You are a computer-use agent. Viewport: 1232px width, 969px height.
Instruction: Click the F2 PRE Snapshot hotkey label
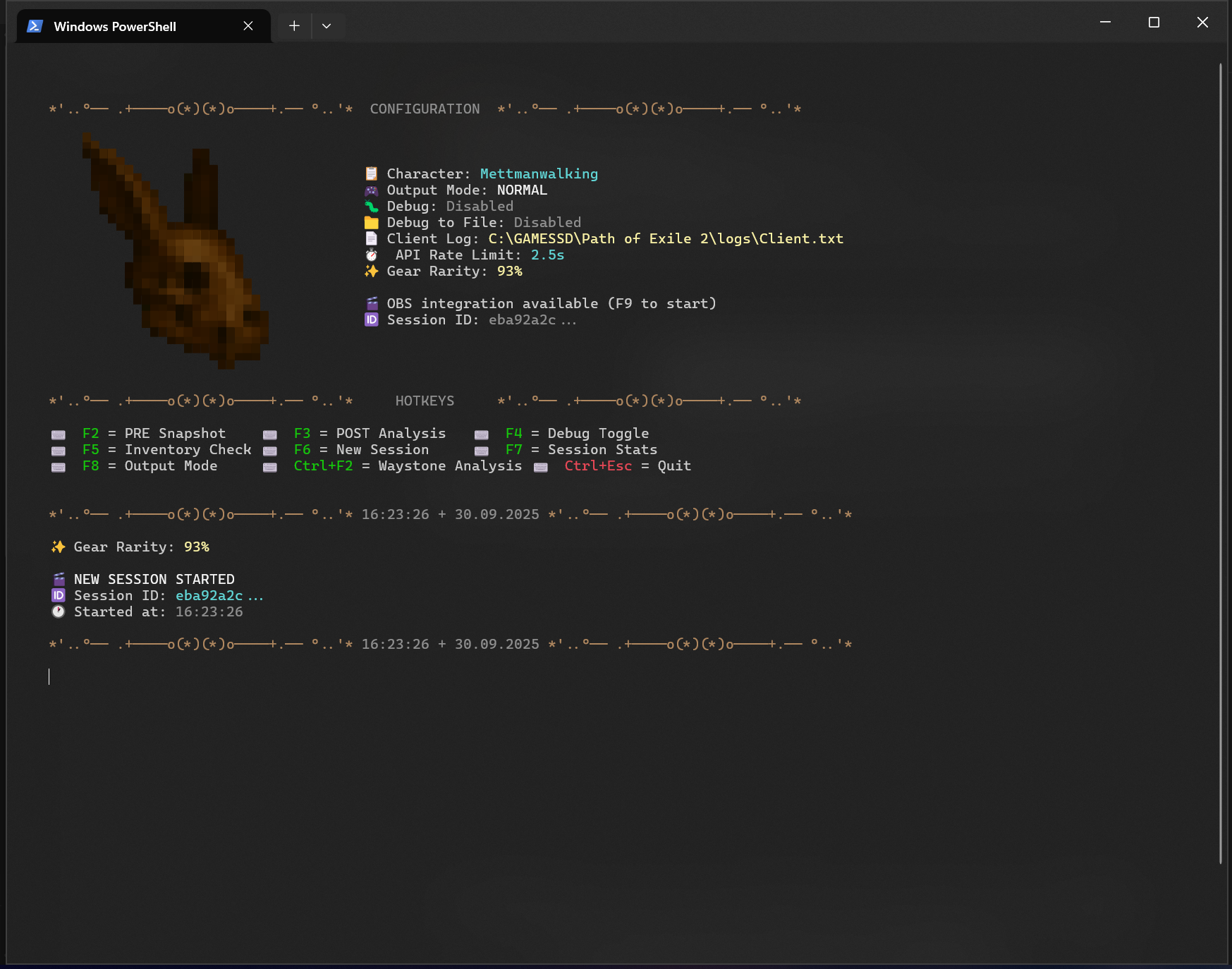pyautogui.click(x=154, y=433)
